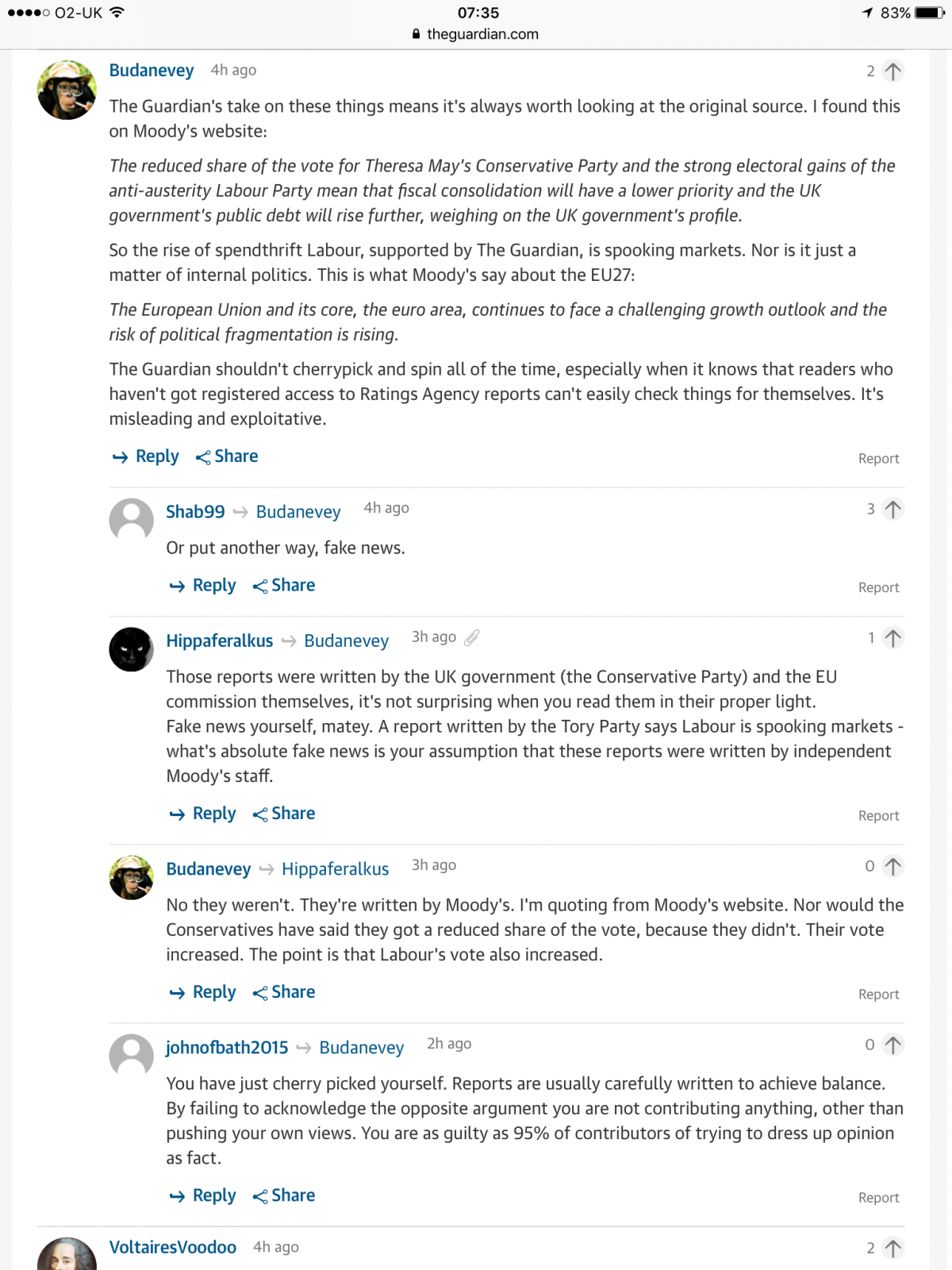Share johnofbath2015's comment
The image size is (952, 1270).
tap(284, 1195)
